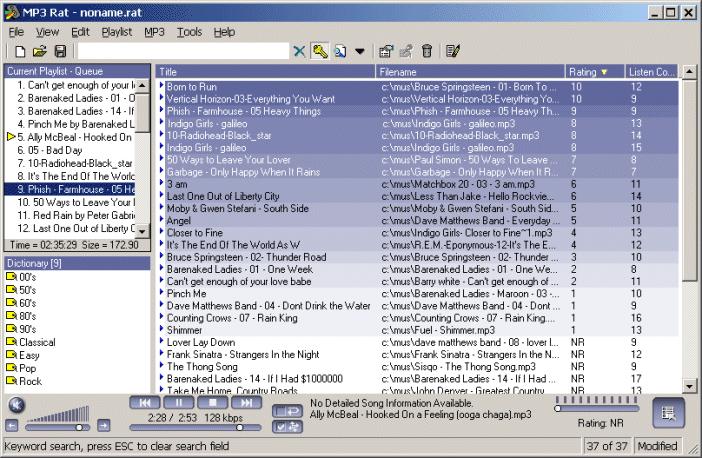Skip to the previous track

(145, 403)
